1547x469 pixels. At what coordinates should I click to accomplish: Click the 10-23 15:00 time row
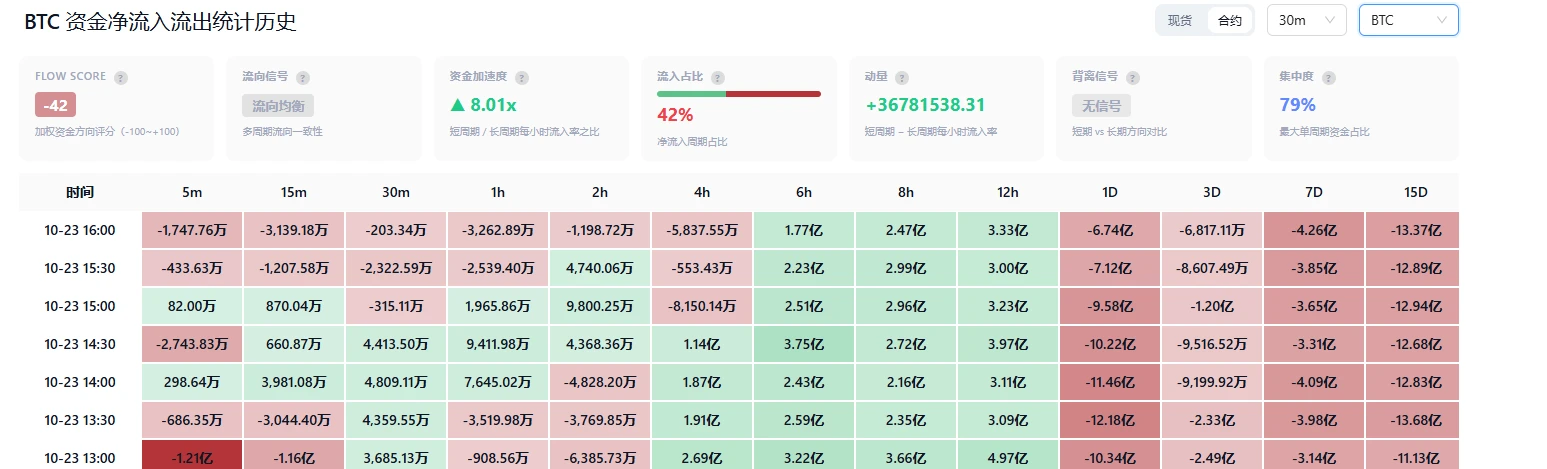point(80,306)
